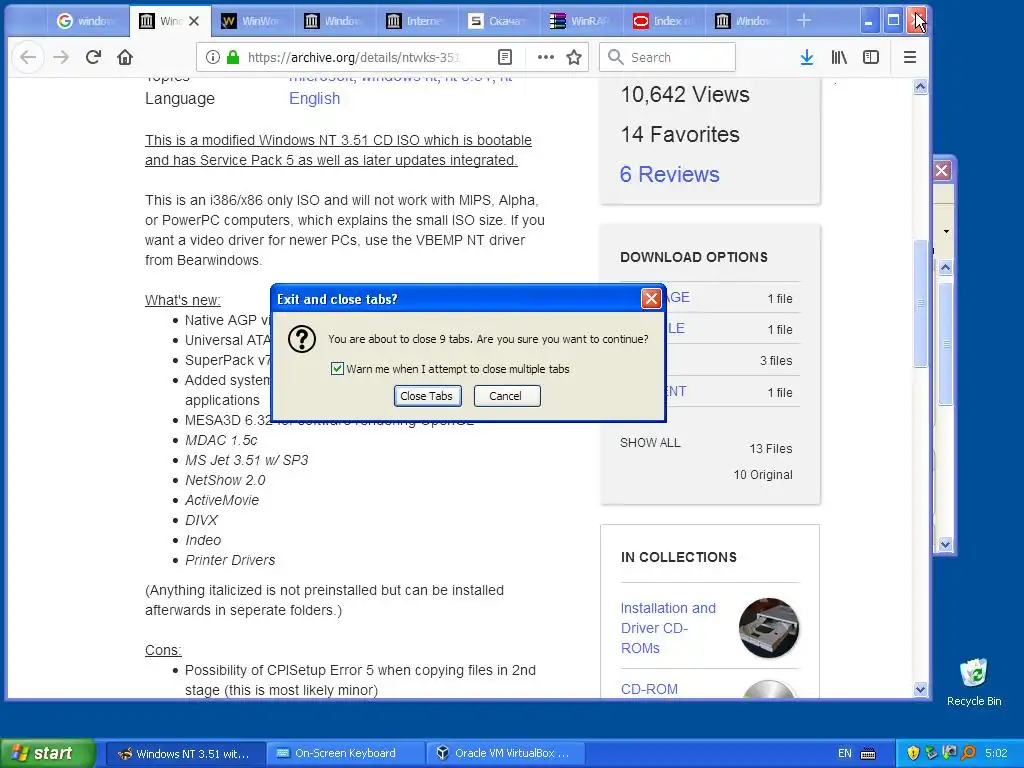Bookmark this page with the star
Image resolution: width=1024 pixels, height=768 pixels.
coord(574,57)
